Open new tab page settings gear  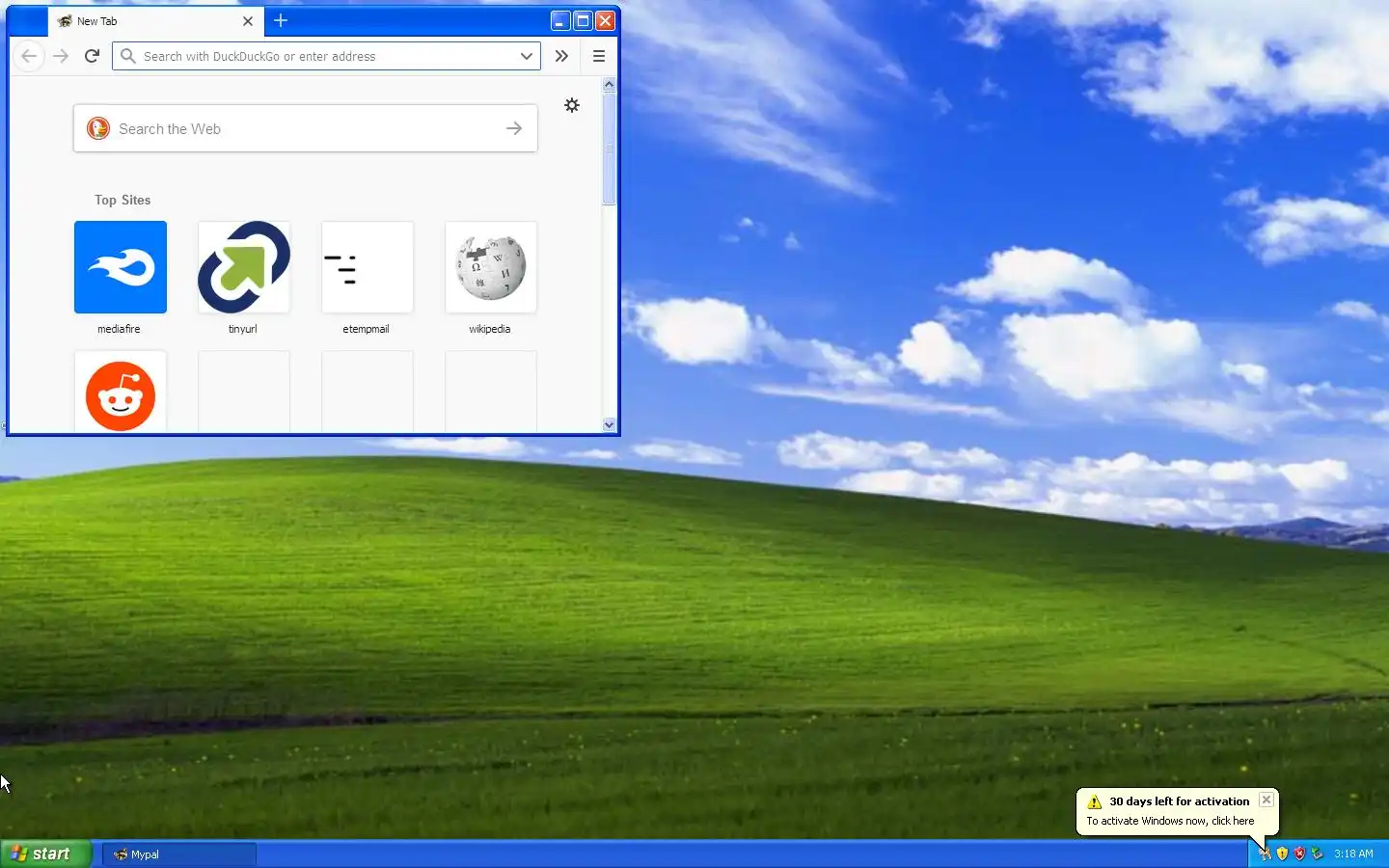572,105
